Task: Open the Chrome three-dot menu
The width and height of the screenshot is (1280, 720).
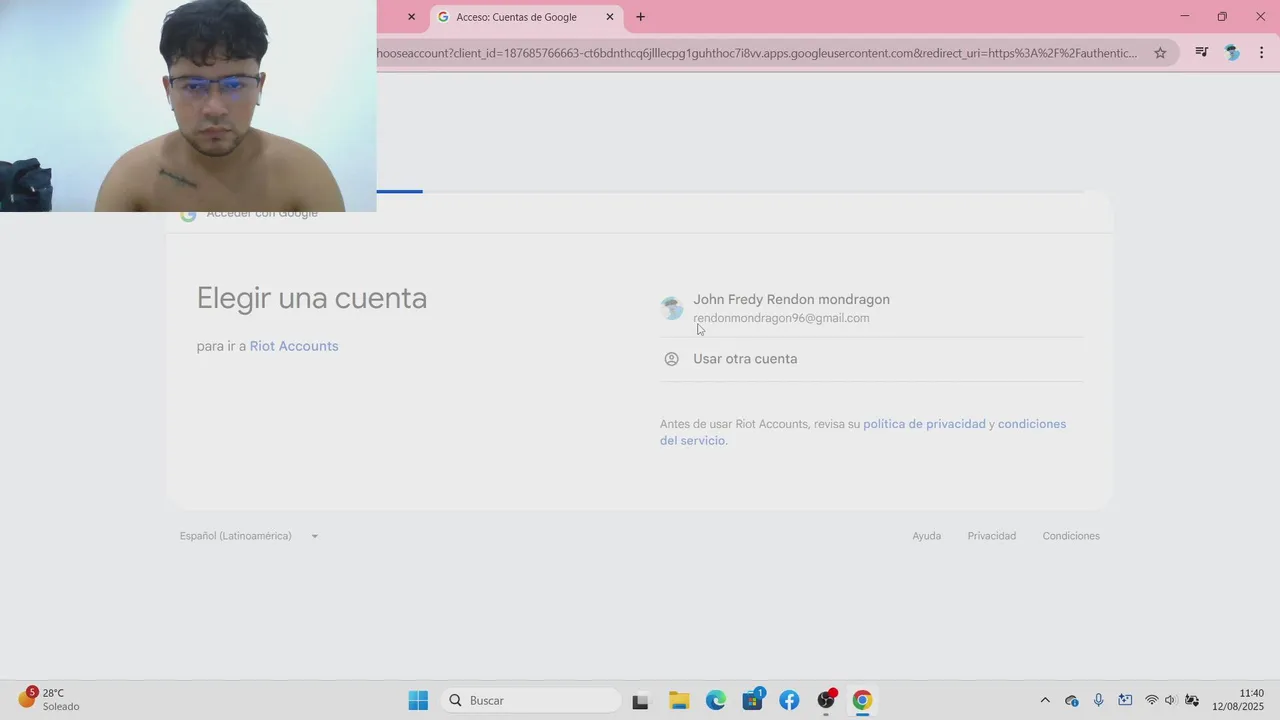Action: 1261,53
